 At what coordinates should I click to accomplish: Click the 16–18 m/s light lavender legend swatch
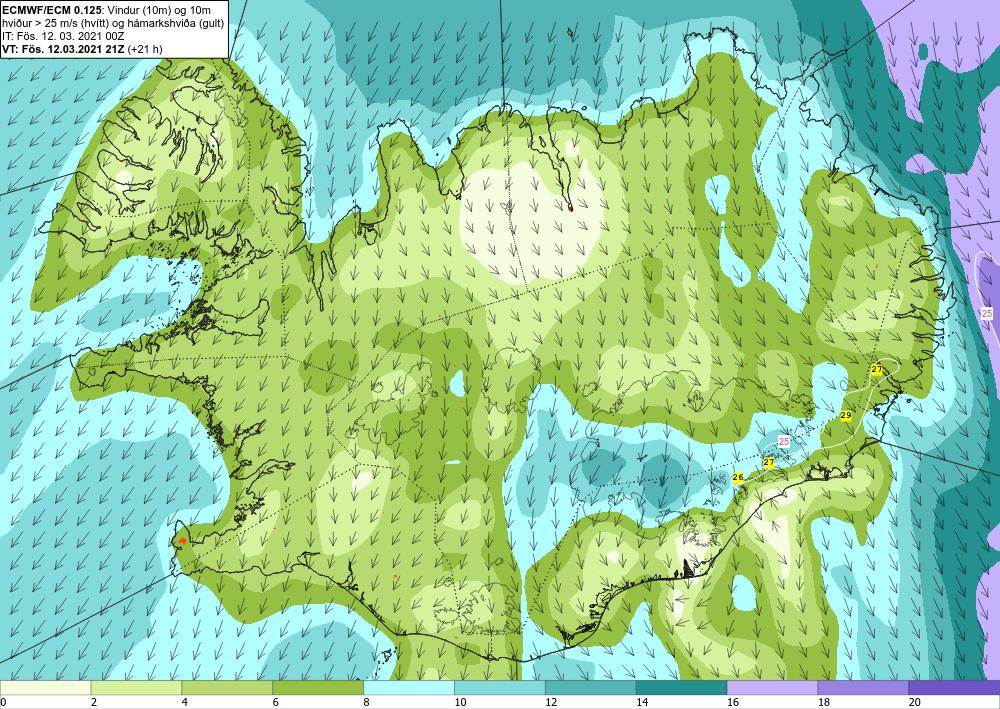772,687
